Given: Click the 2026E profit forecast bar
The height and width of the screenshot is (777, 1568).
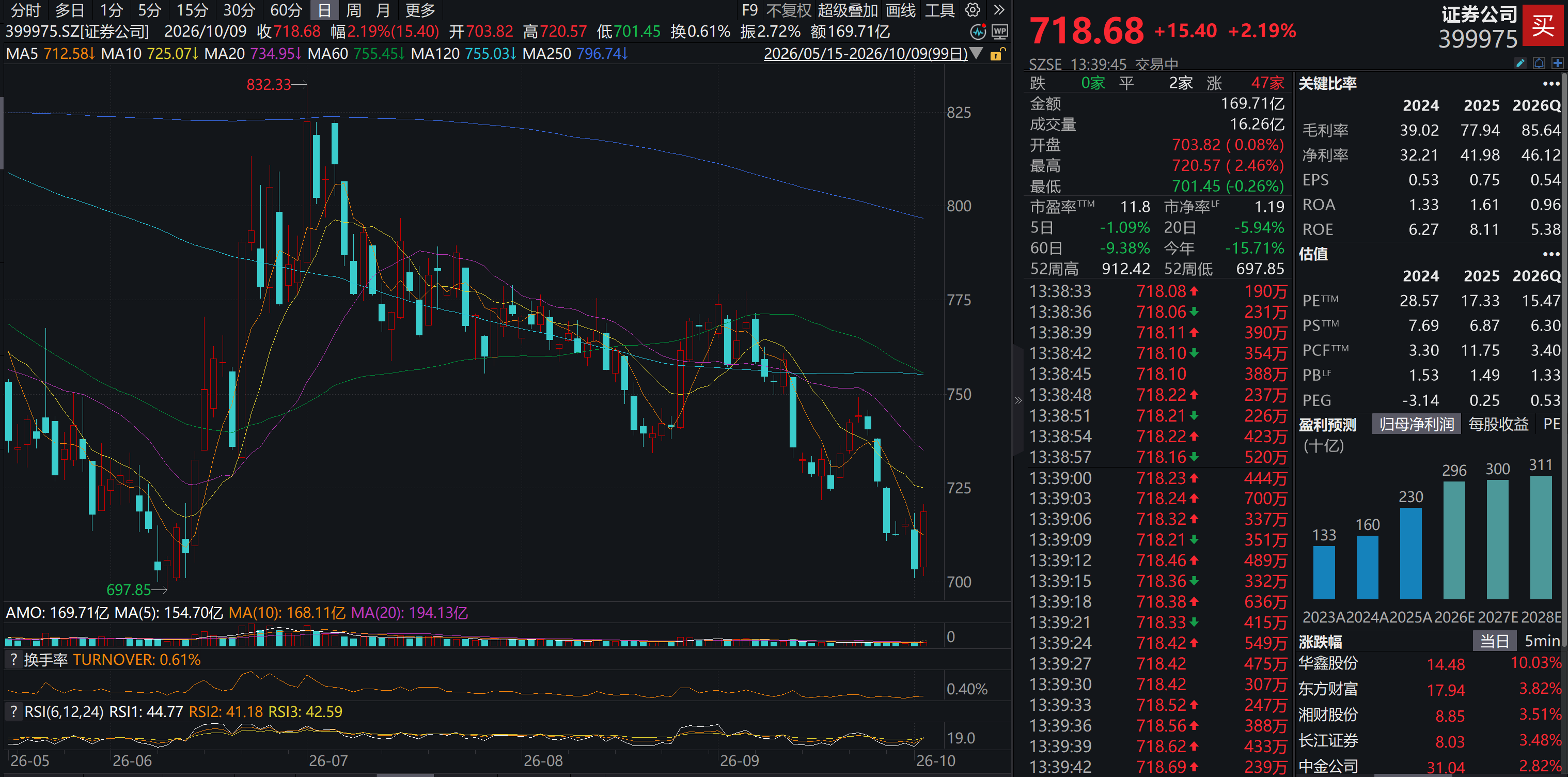Looking at the screenshot, I should point(1453,540).
